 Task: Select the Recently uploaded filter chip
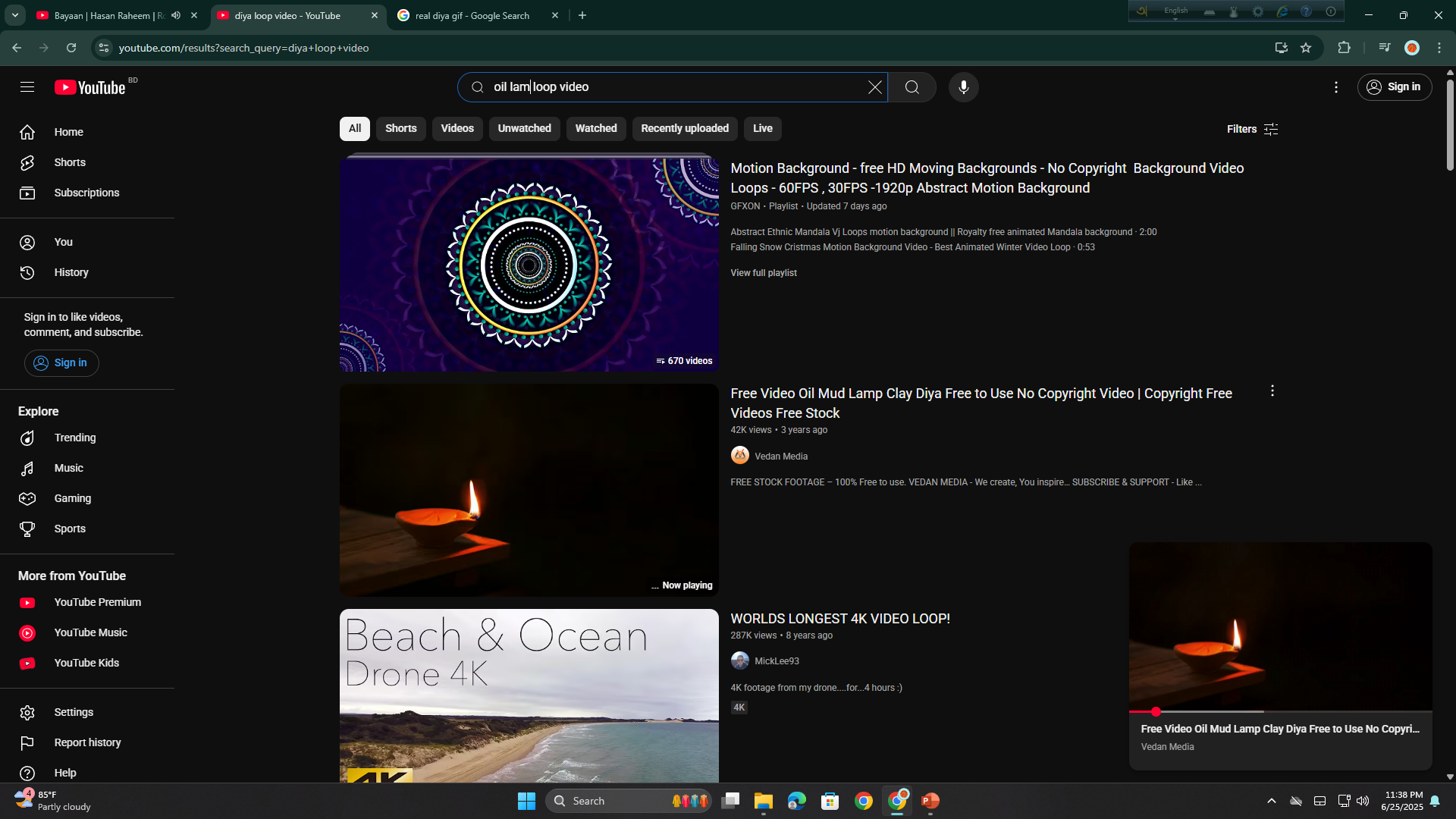point(685,128)
